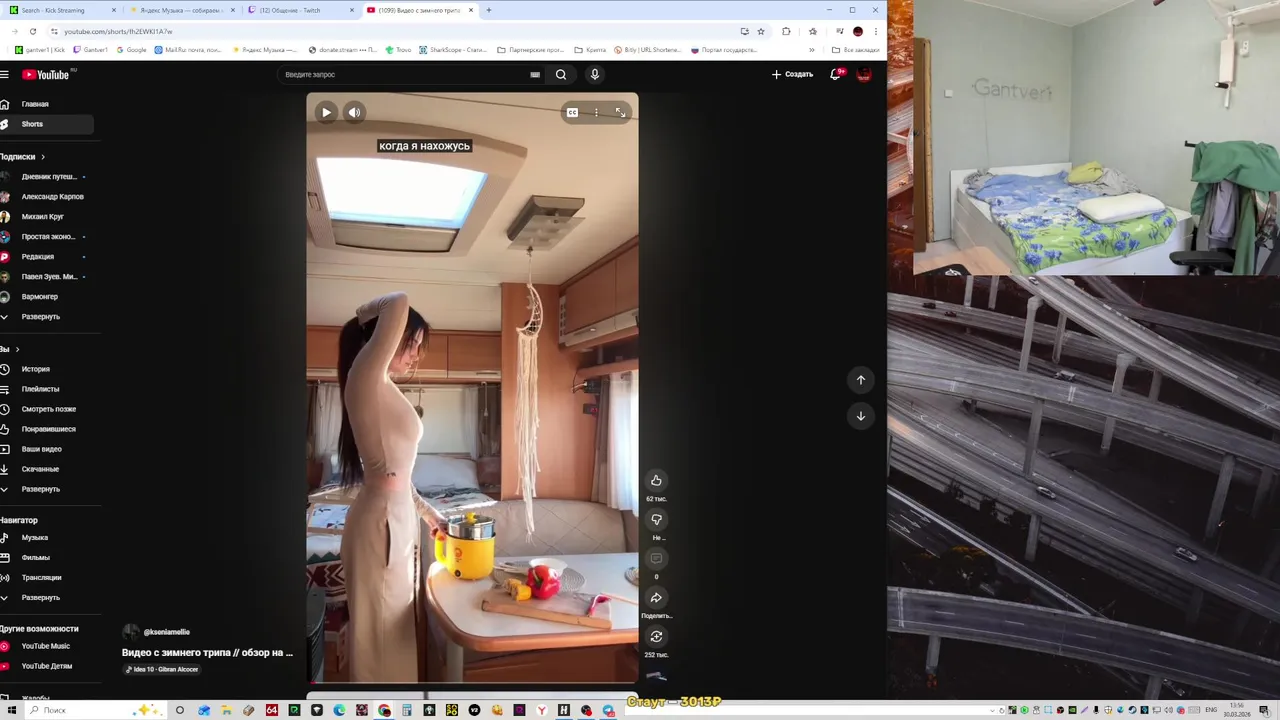
Task: Toggle subtitles CC on the short
Action: [572, 112]
